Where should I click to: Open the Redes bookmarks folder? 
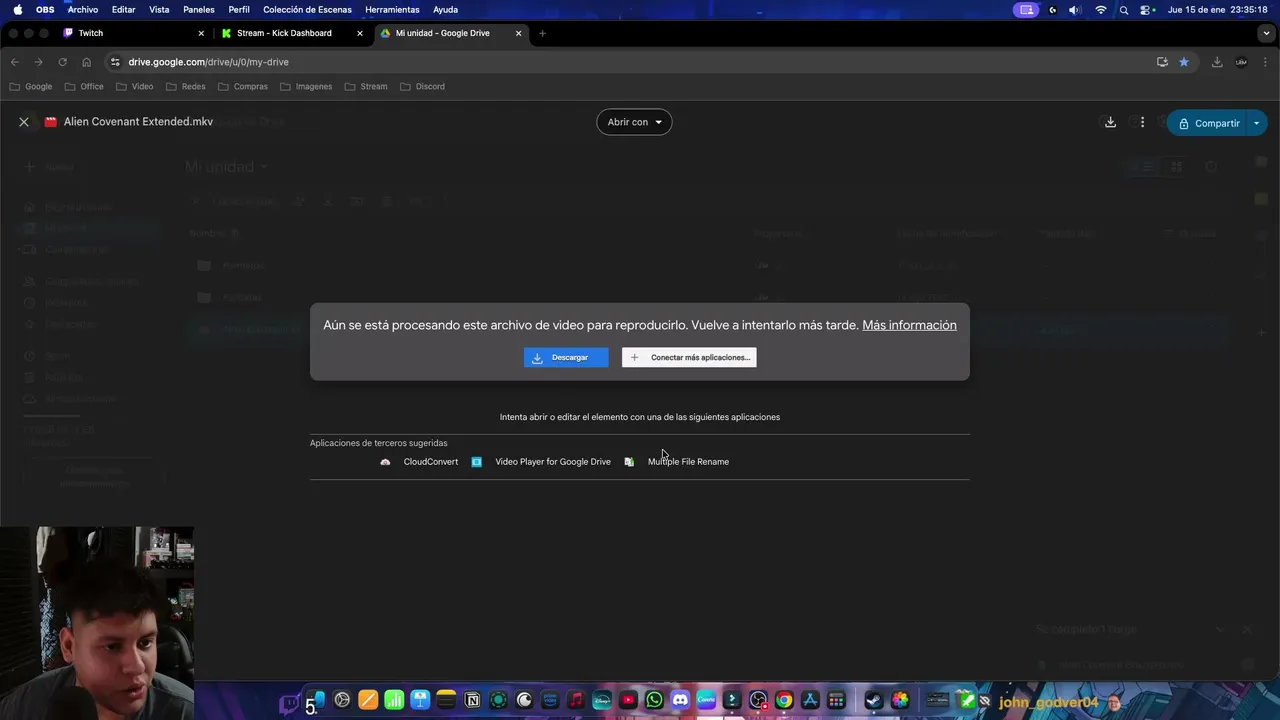coord(186,86)
